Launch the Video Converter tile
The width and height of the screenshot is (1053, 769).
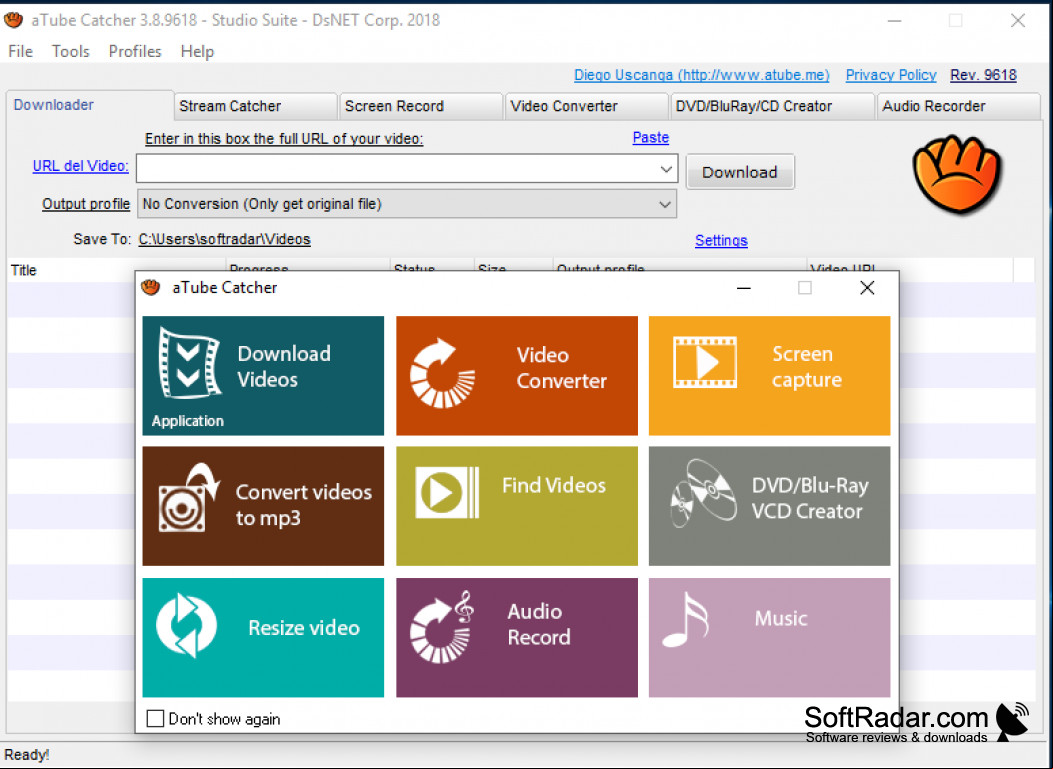click(516, 376)
